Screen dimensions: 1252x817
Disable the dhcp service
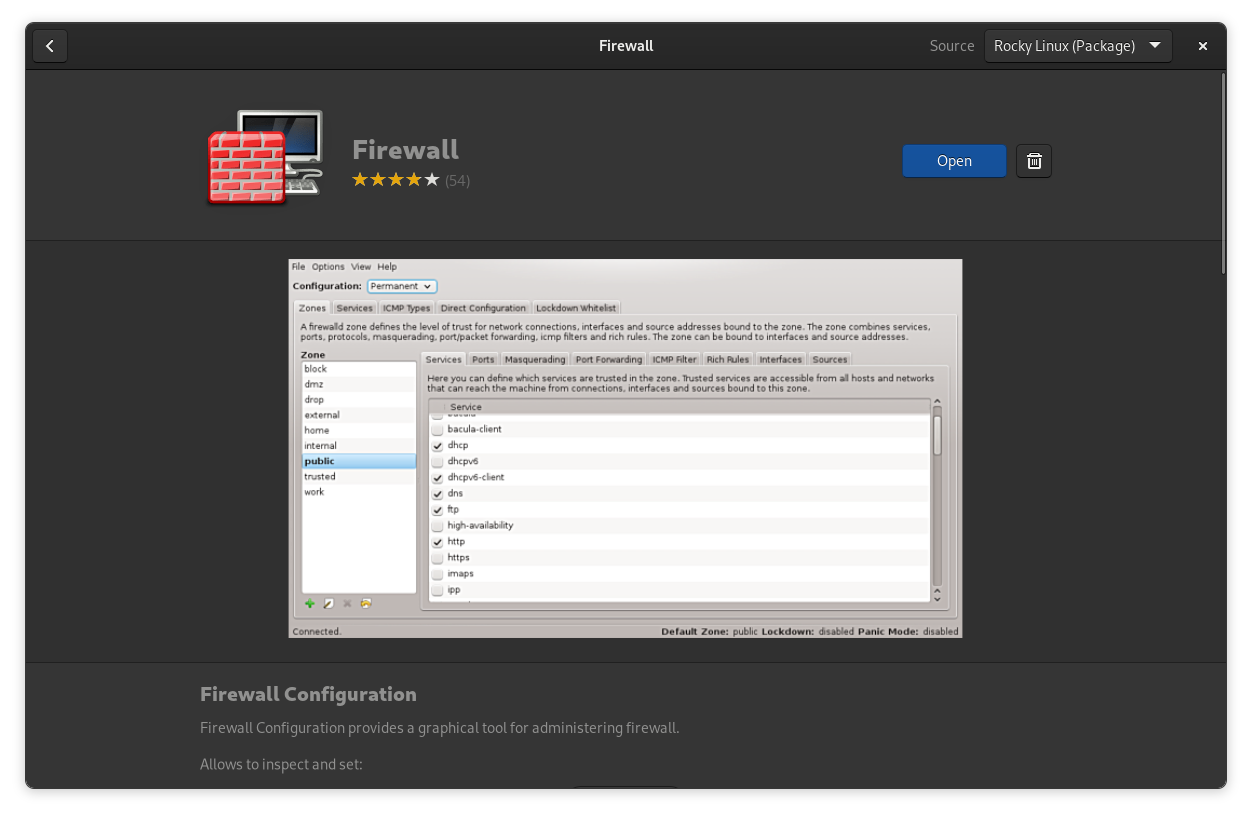point(437,445)
